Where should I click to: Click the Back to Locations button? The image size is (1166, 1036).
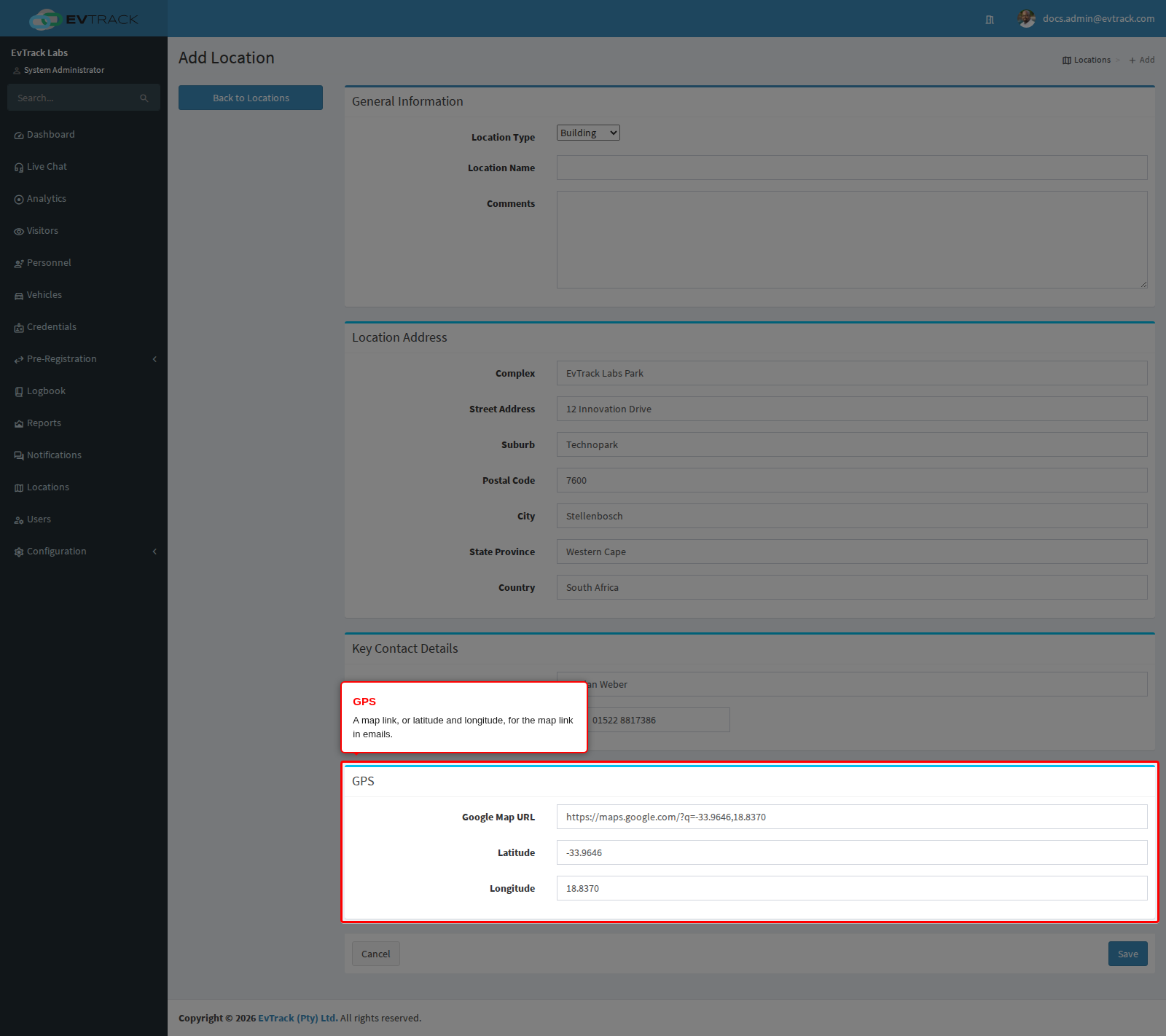pos(251,98)
